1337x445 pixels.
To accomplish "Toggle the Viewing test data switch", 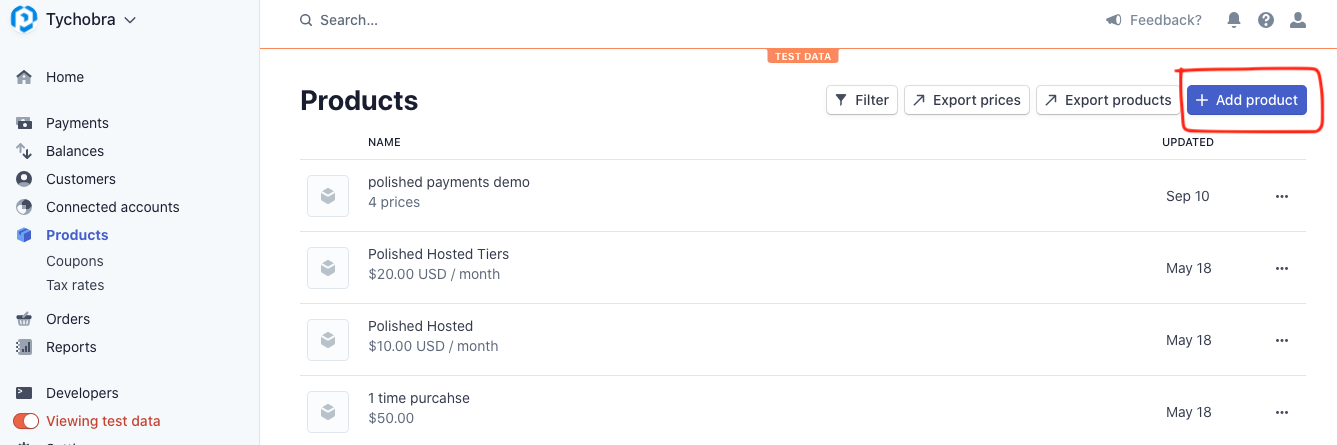I will pyautogui.click(x=26, y=421).
